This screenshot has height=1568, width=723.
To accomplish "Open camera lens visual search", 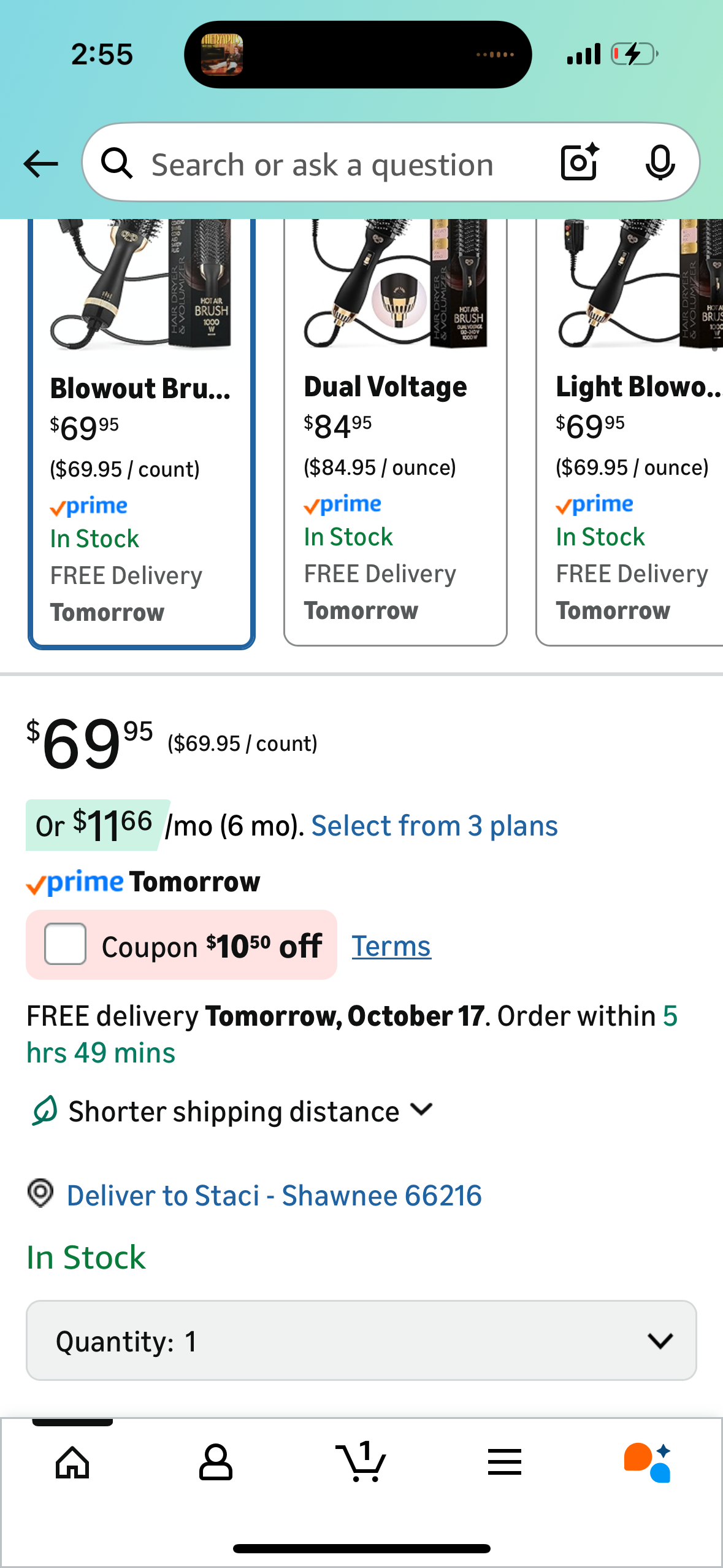I will point(579,163).
